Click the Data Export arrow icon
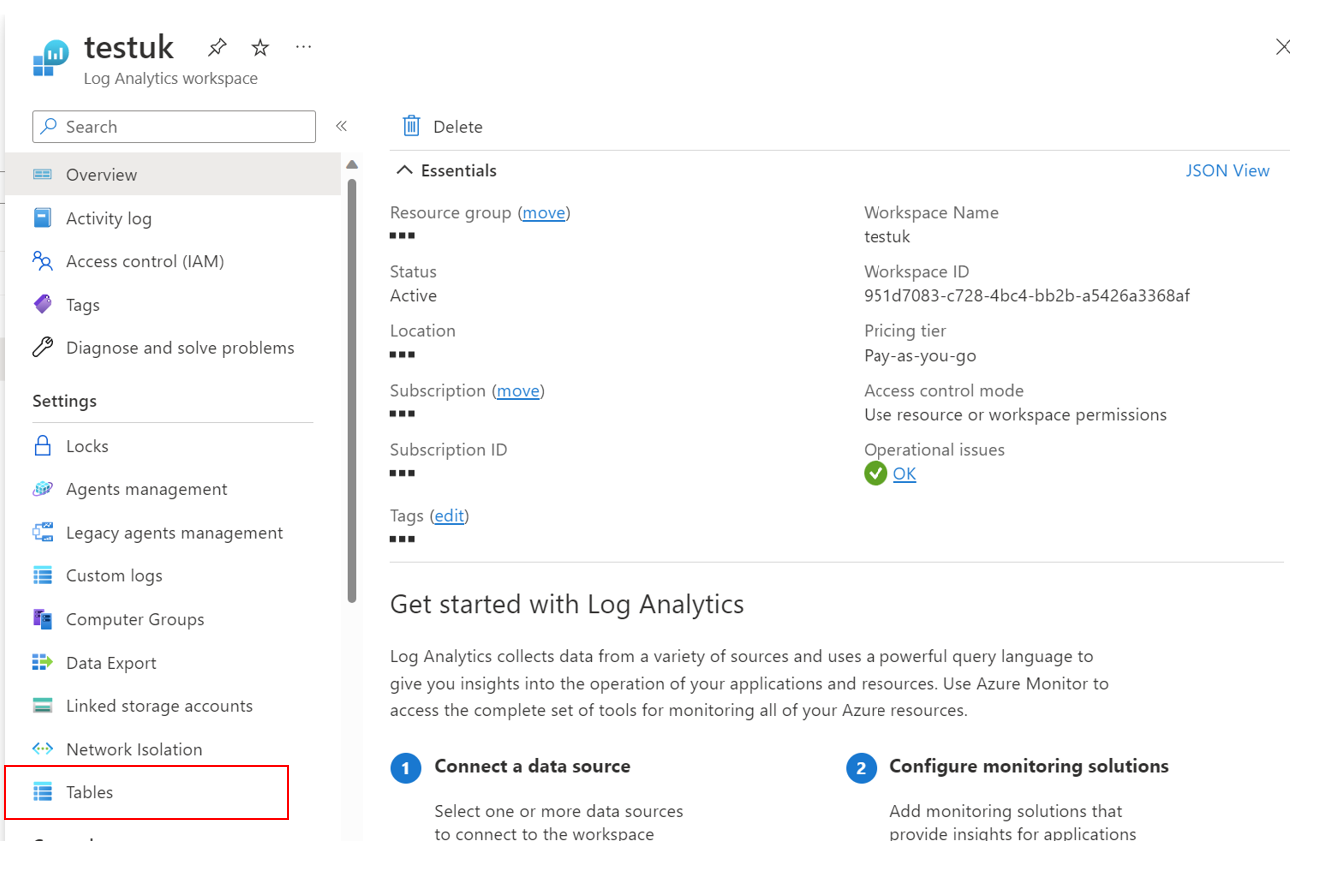 tap(42, 662)
